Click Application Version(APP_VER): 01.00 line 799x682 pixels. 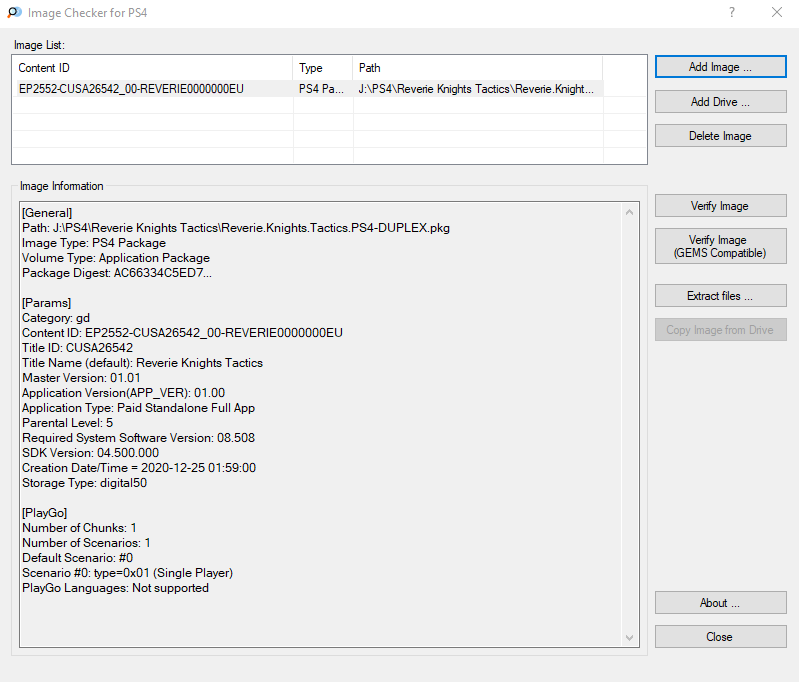pyautogui.click(x=123, y=393)
